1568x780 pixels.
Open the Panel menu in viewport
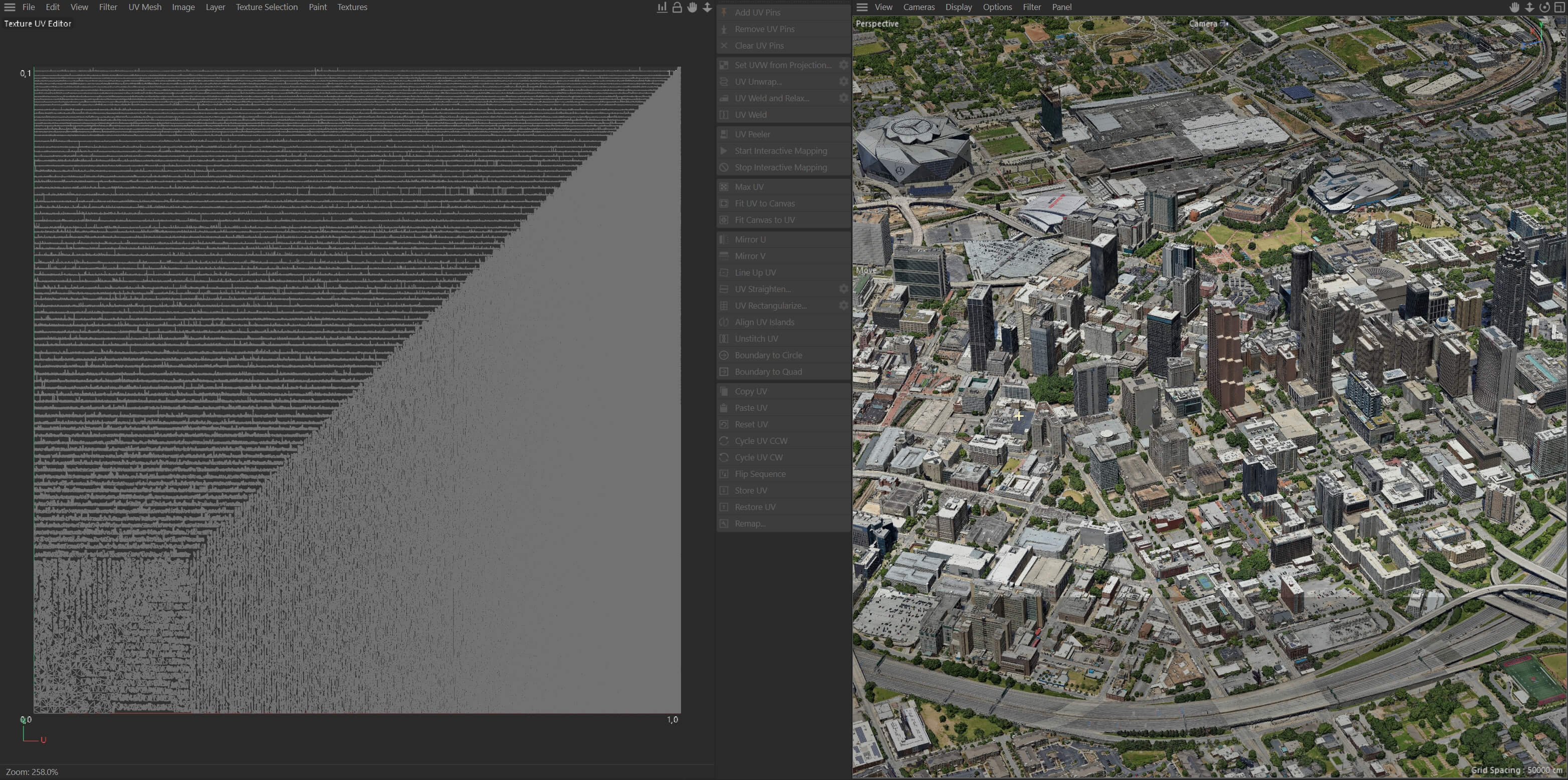point(1061,8)
